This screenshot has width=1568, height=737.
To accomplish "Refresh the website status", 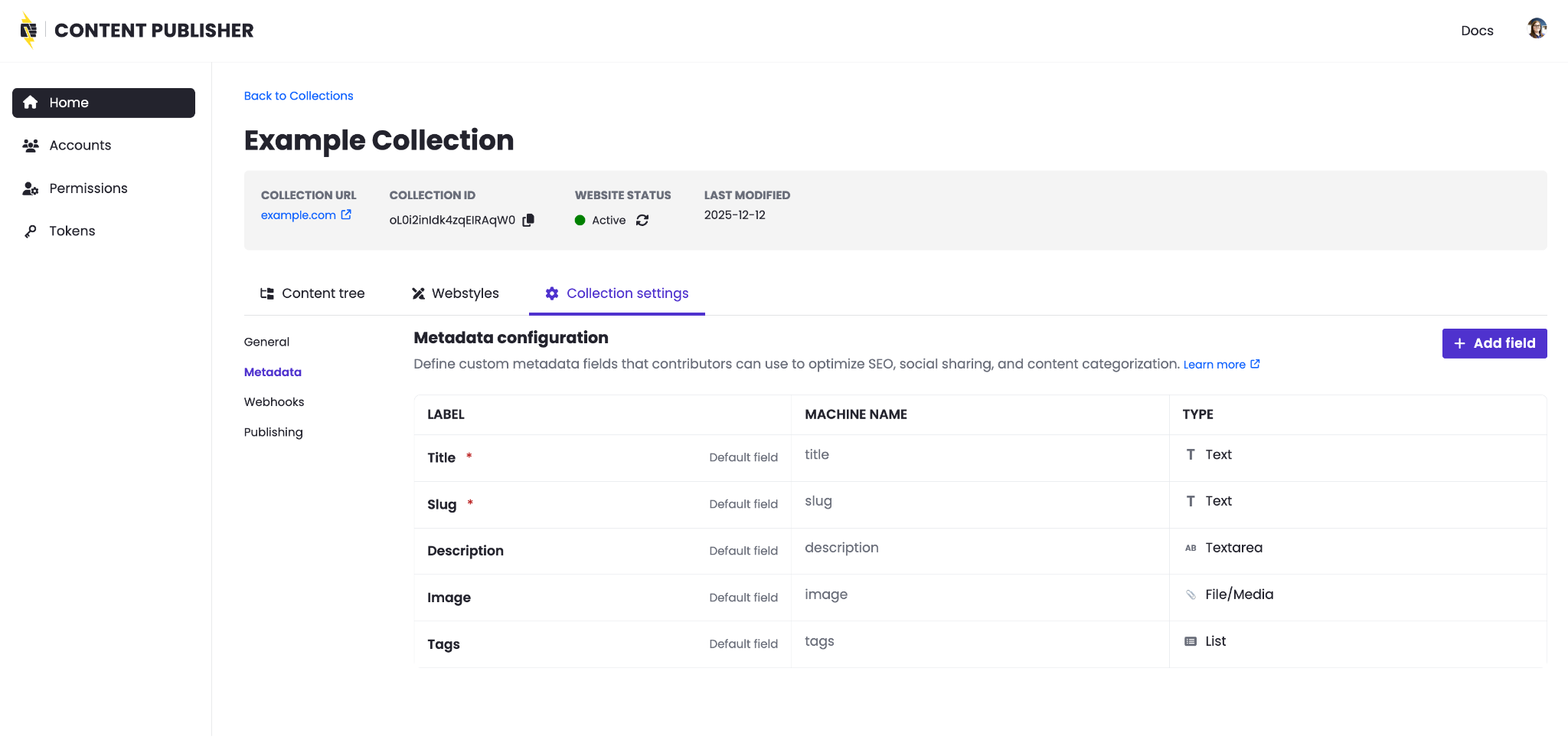I will pos(642,221).
